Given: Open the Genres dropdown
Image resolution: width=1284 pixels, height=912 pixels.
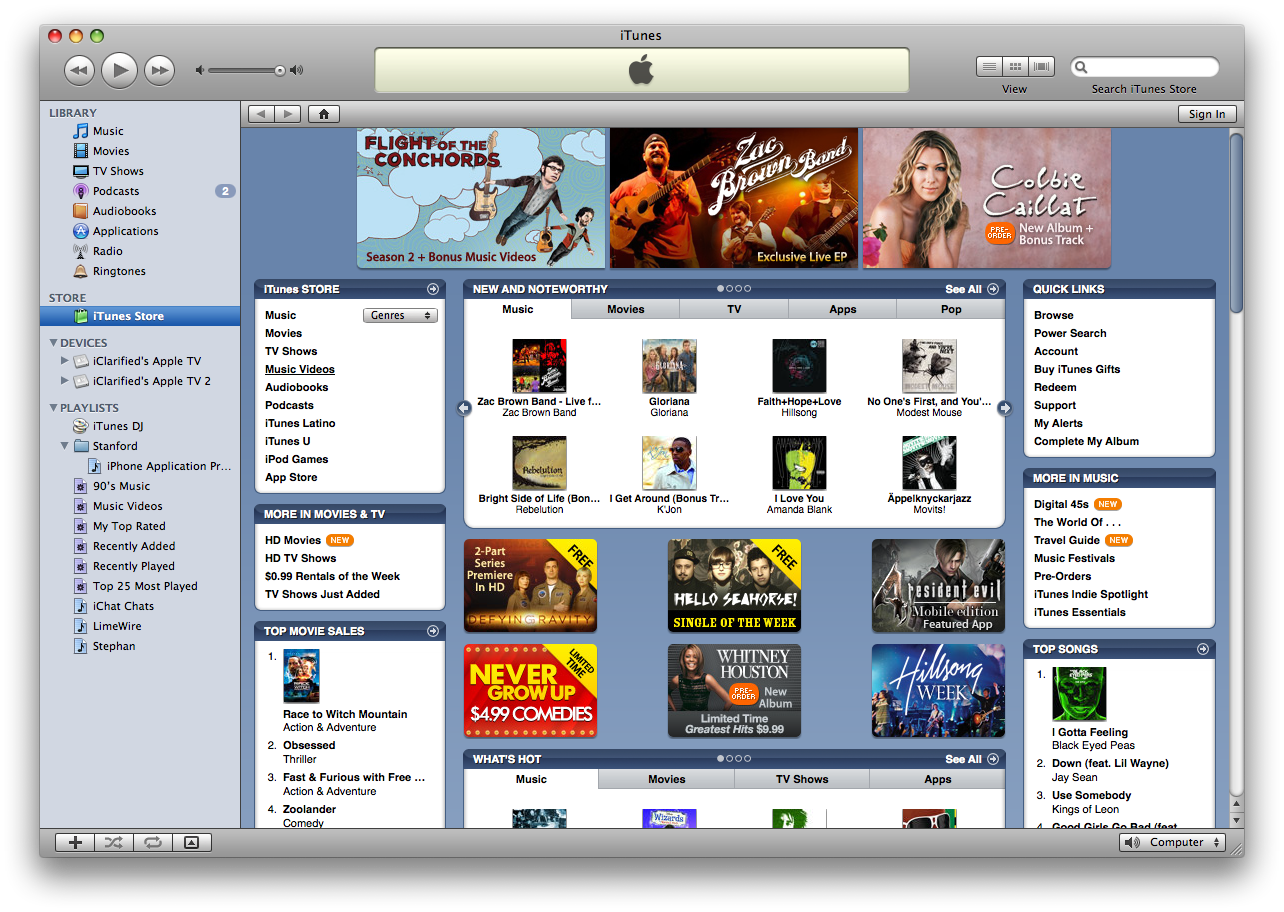Looking at the screenshot, I should [400, 315].
